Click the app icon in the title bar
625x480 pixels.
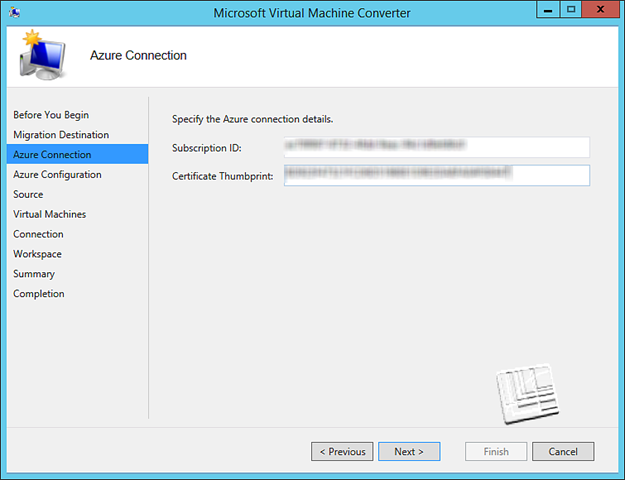point(15,12)
